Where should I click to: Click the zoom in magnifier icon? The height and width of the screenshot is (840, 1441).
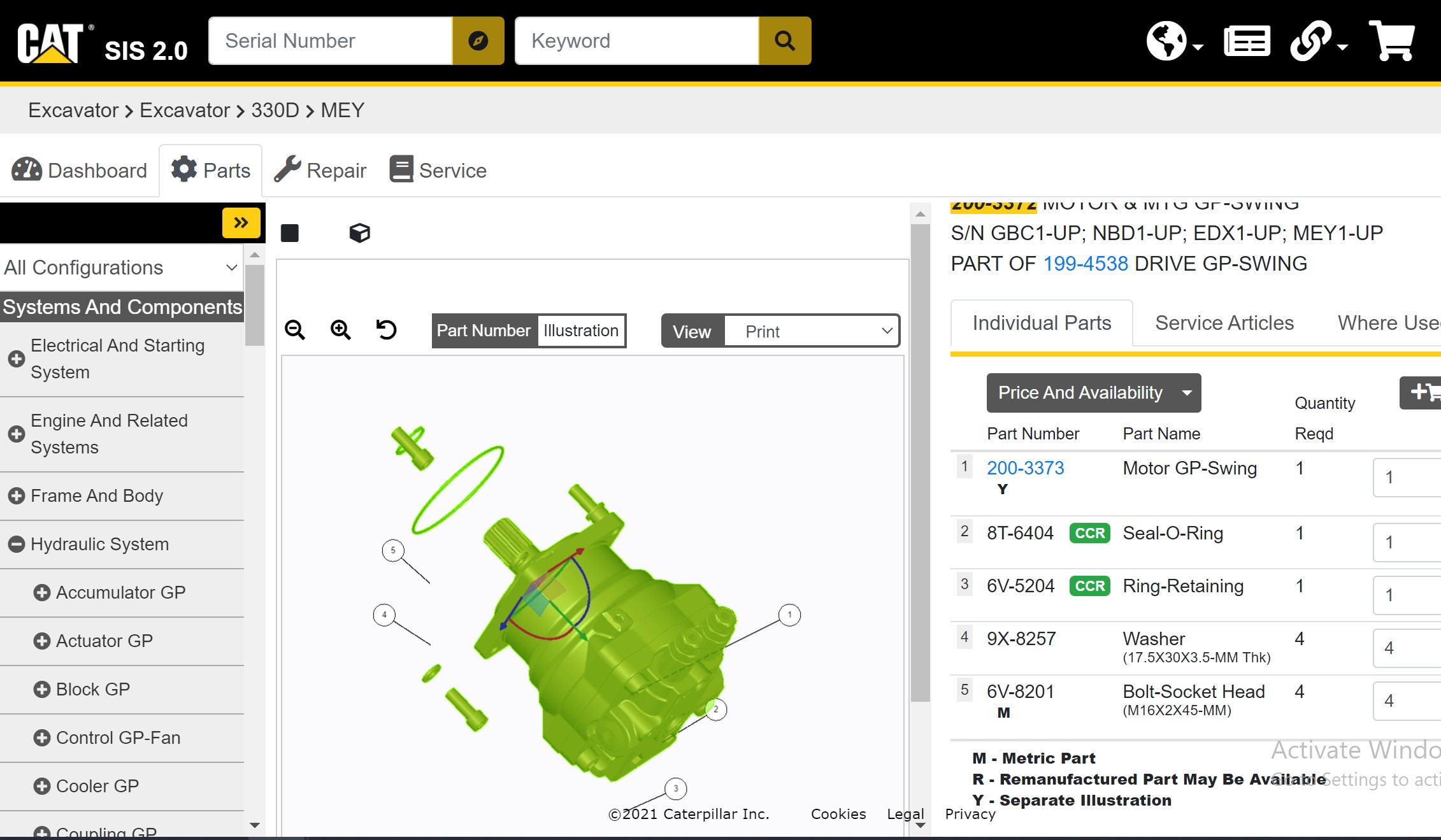point(341,330)
